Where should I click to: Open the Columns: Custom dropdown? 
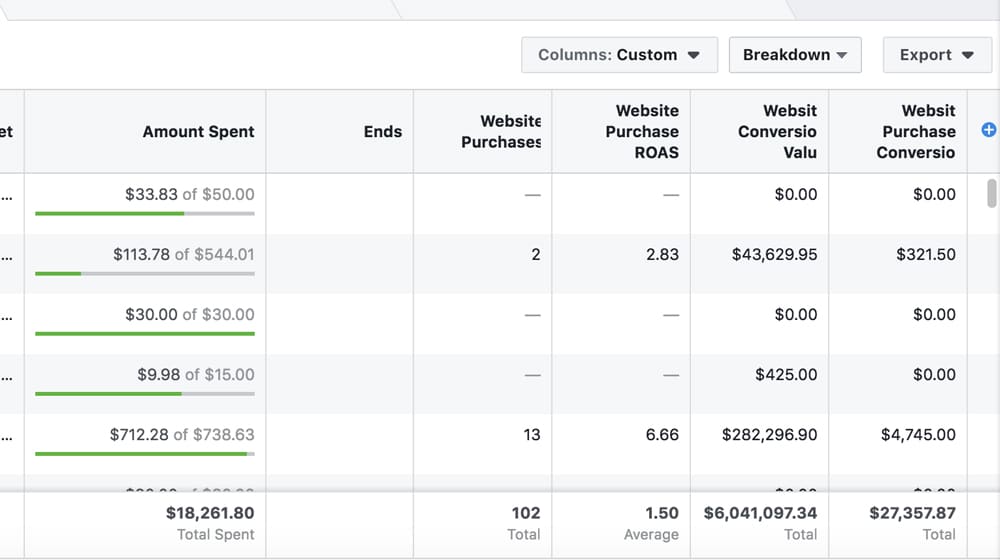(x=619, y=55)
